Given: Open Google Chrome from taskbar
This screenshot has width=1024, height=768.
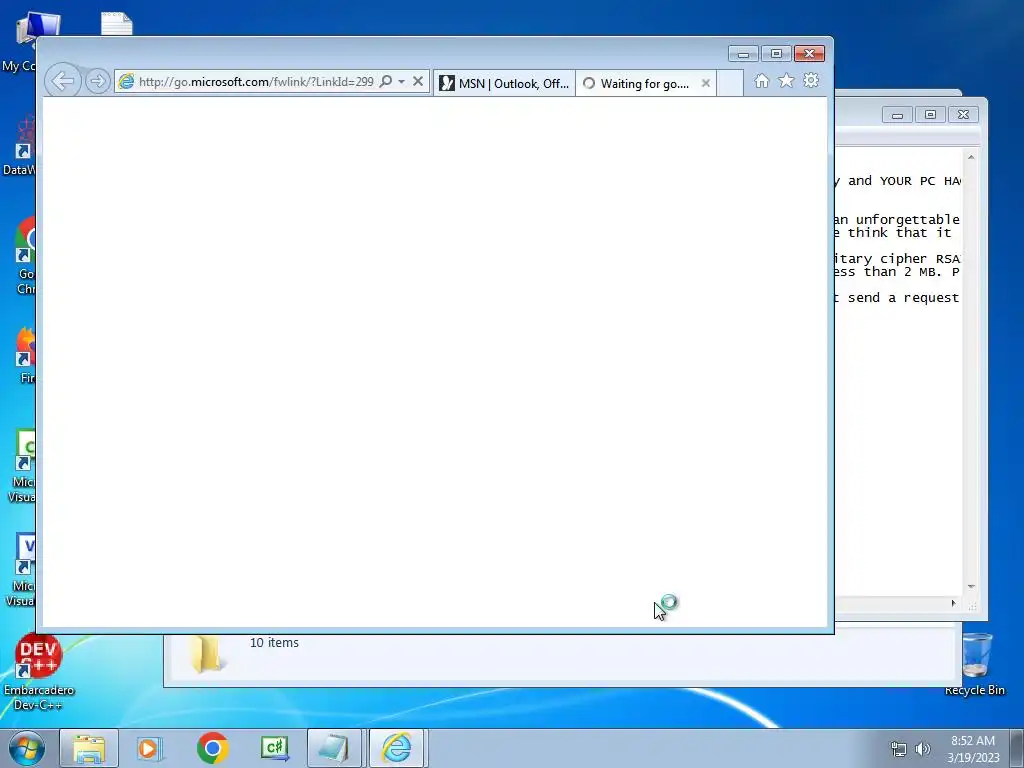Looking at the screenshot, I should pyautogui.click(x=212, y=748).
